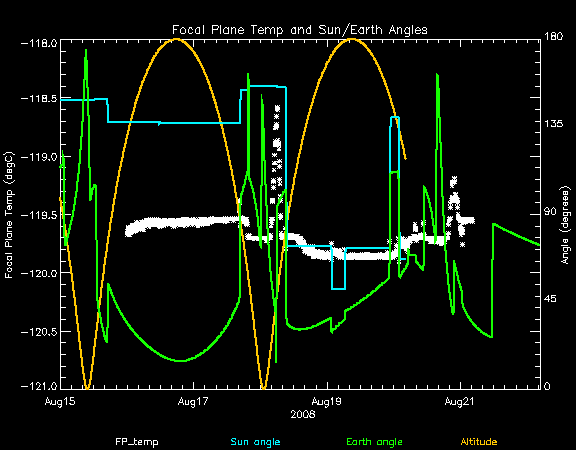
Task: Click the 180 right axis tick label
Action: click(553, 36)
